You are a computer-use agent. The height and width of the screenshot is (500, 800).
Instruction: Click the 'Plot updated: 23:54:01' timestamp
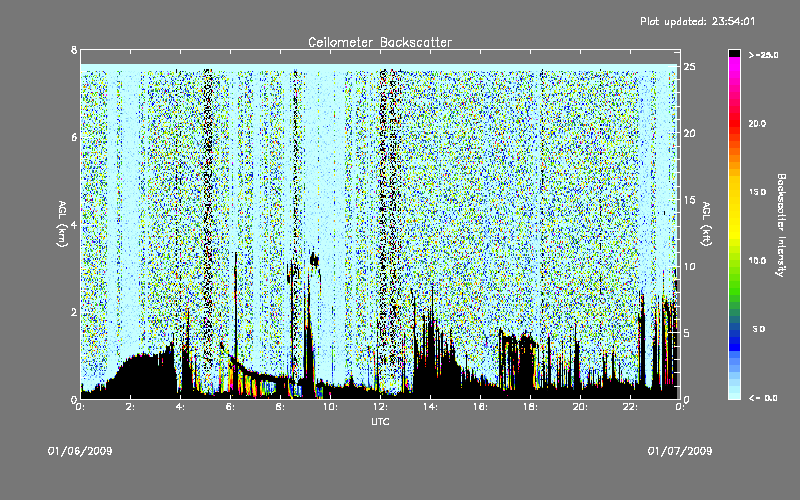pos(697,21)
